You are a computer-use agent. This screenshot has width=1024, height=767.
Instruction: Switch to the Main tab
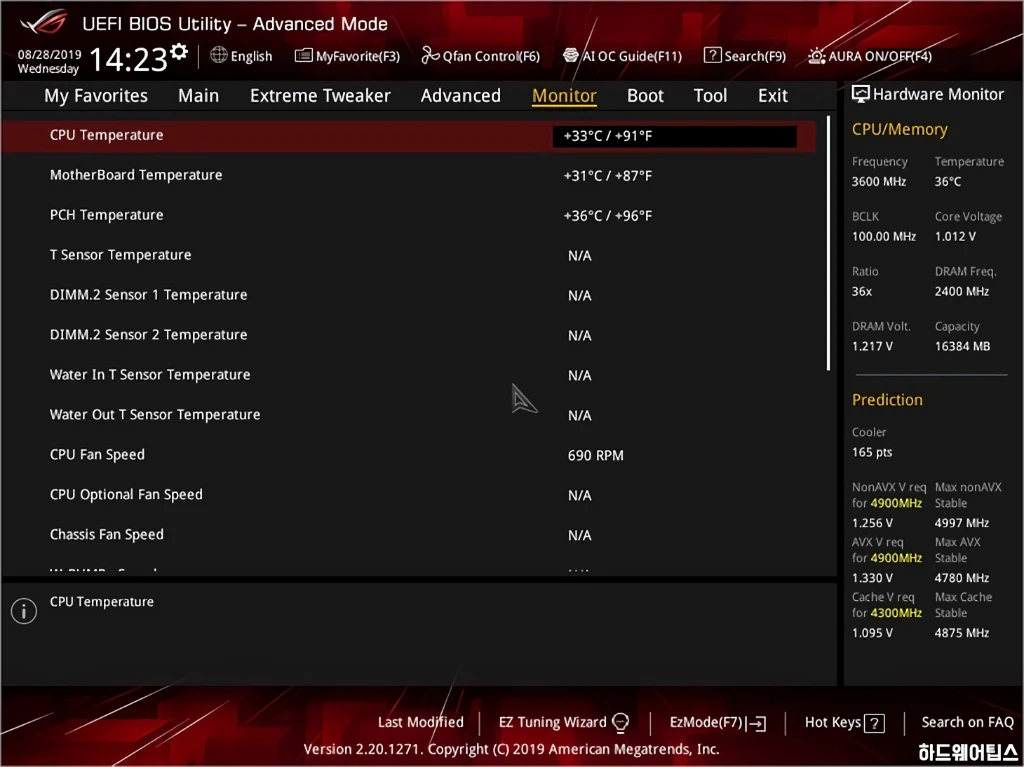(x=199, y=96)
